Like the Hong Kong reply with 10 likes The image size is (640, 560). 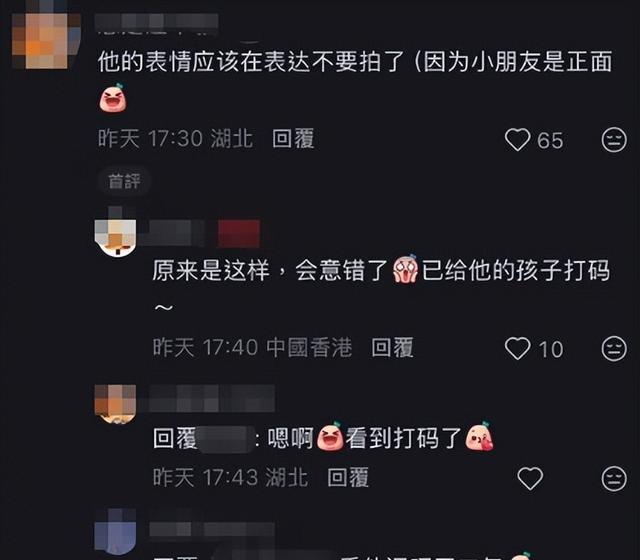518,349
